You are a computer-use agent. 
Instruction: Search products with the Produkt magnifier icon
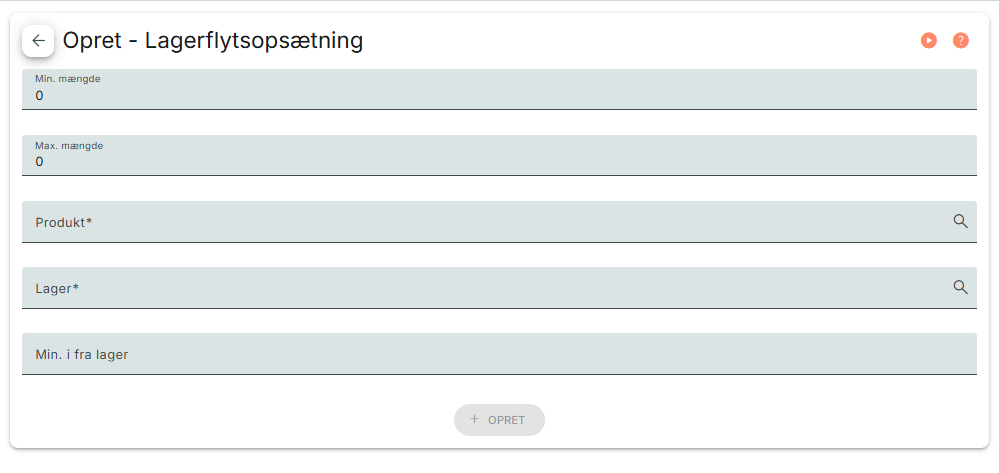click(x=960, y=221)
